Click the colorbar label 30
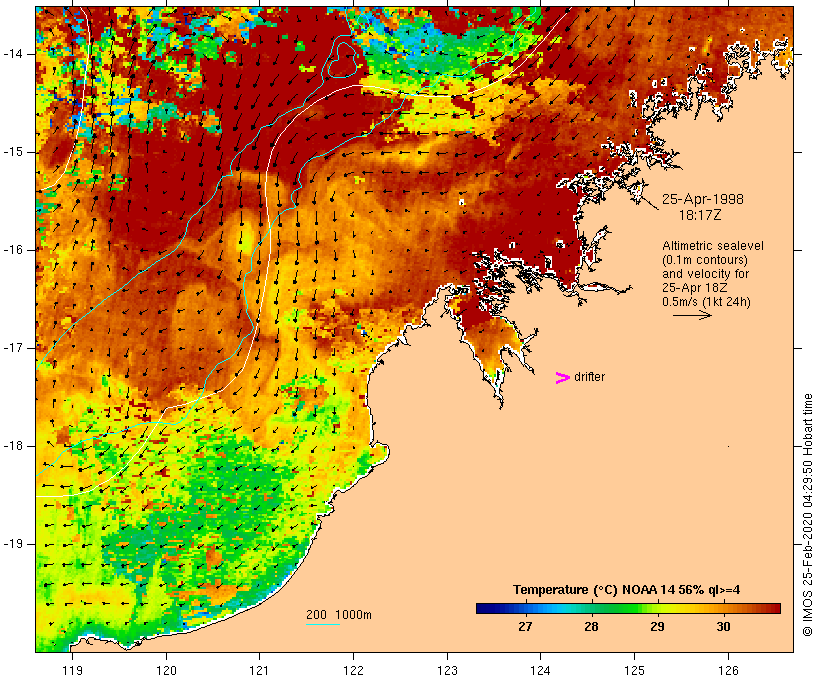The width and height of the screenshot is (820, 680). click(724, 627)
